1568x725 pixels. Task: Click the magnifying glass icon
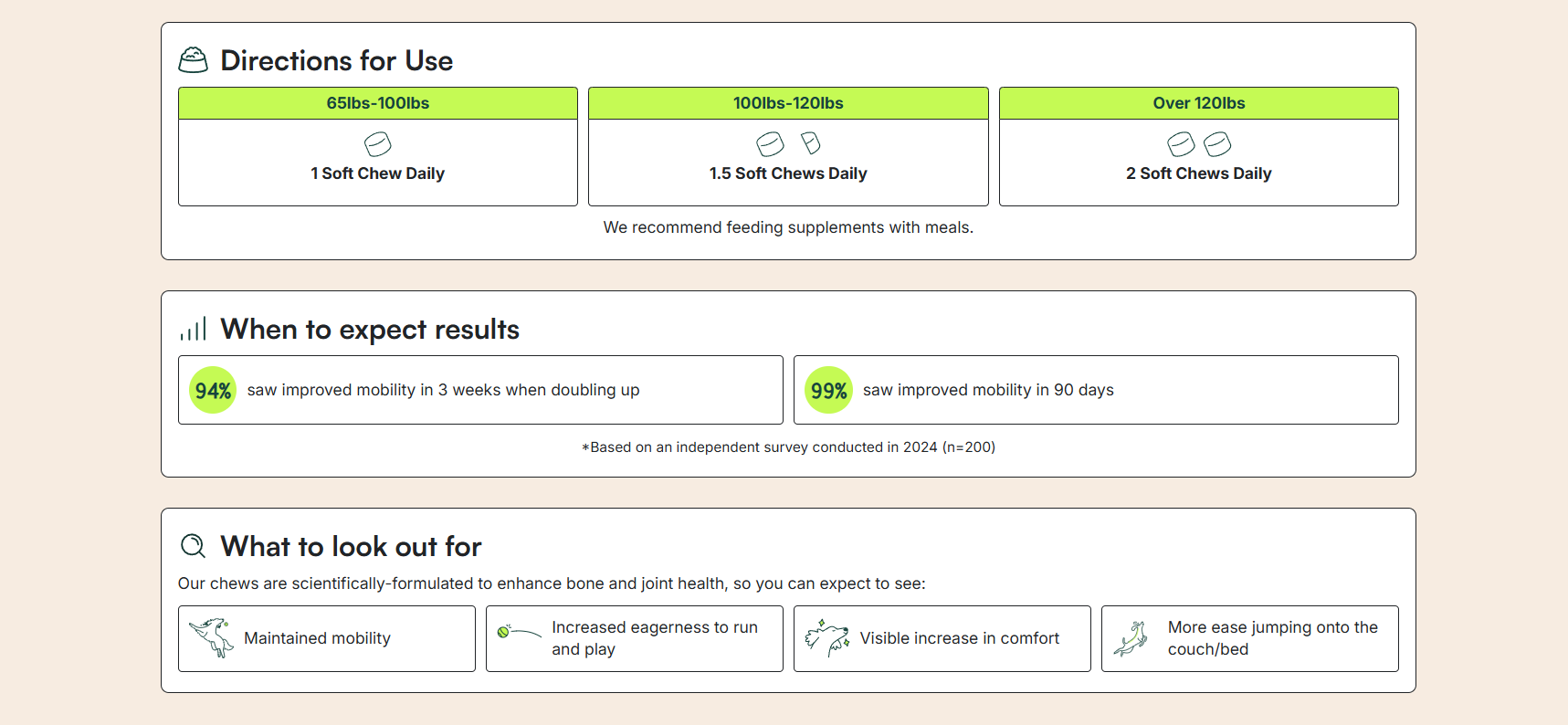(193, 546)
